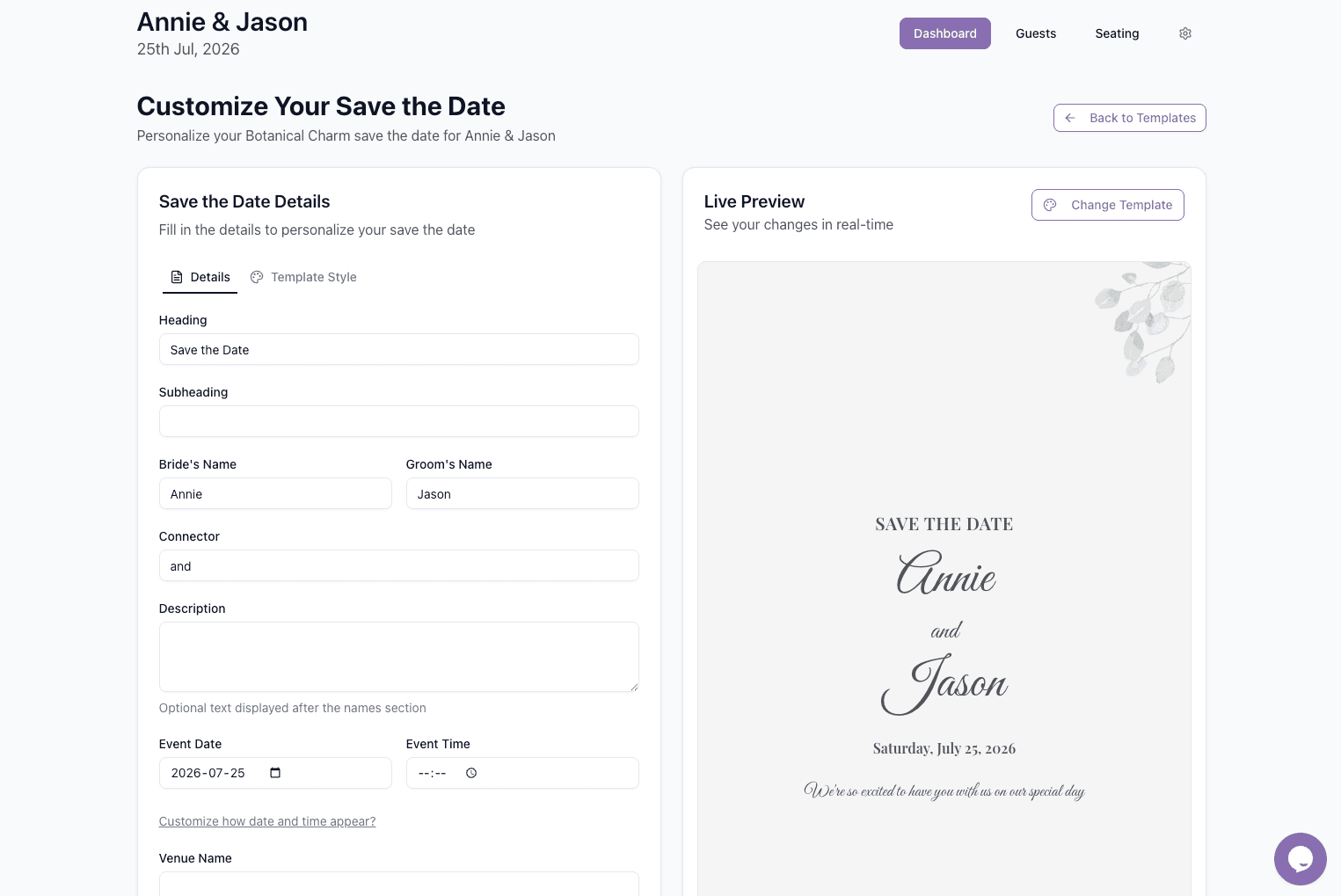Open the chat support bubble
The image size is (1341, 896).
[x=1300, y=858]
